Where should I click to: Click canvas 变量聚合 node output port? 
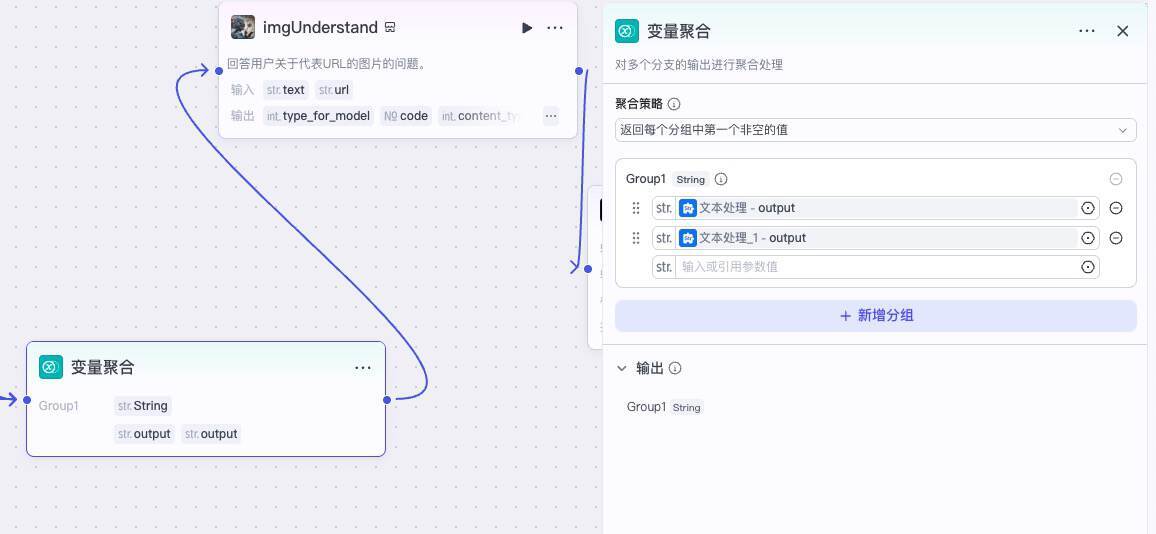[386, 400]
